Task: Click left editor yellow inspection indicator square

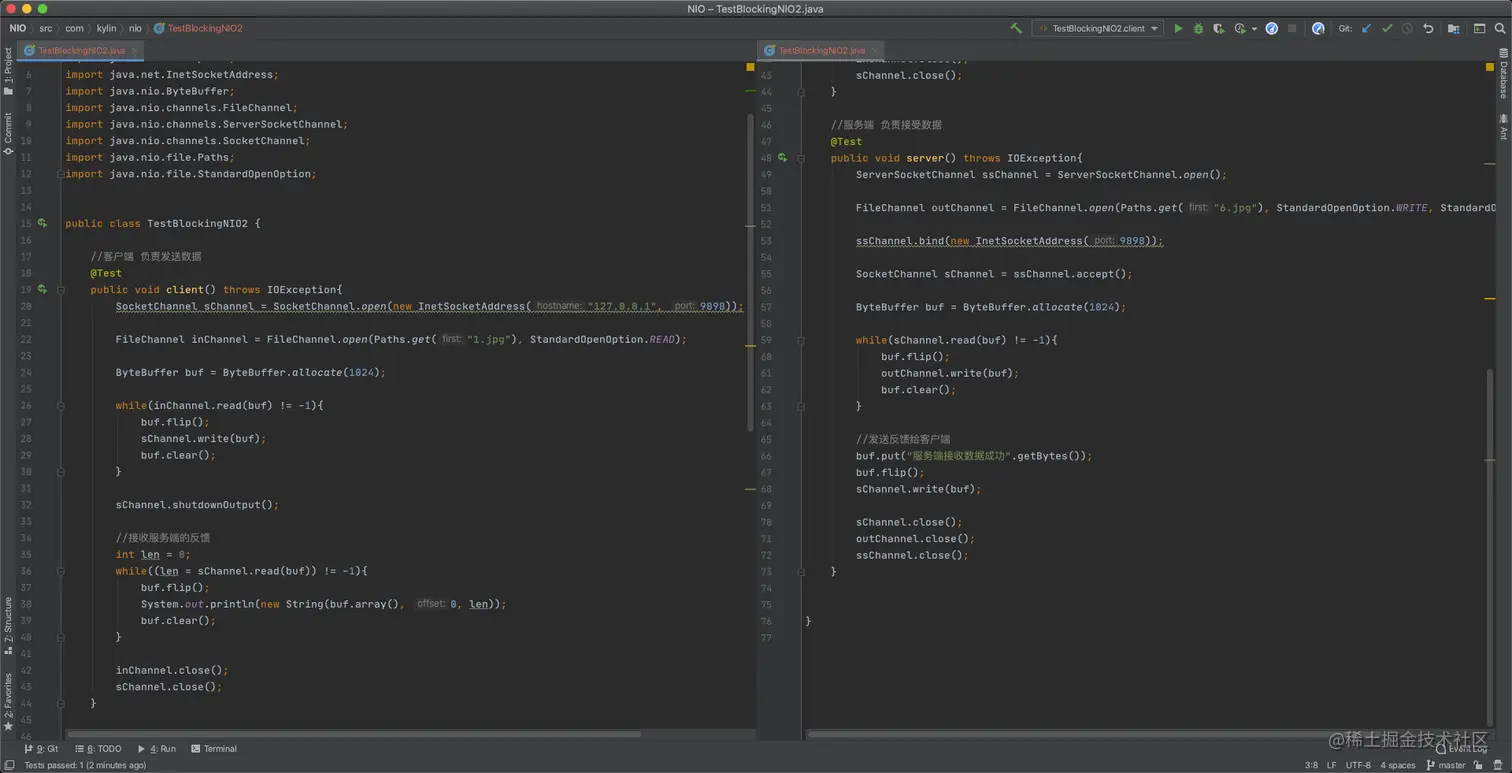Action: point(750,67)
